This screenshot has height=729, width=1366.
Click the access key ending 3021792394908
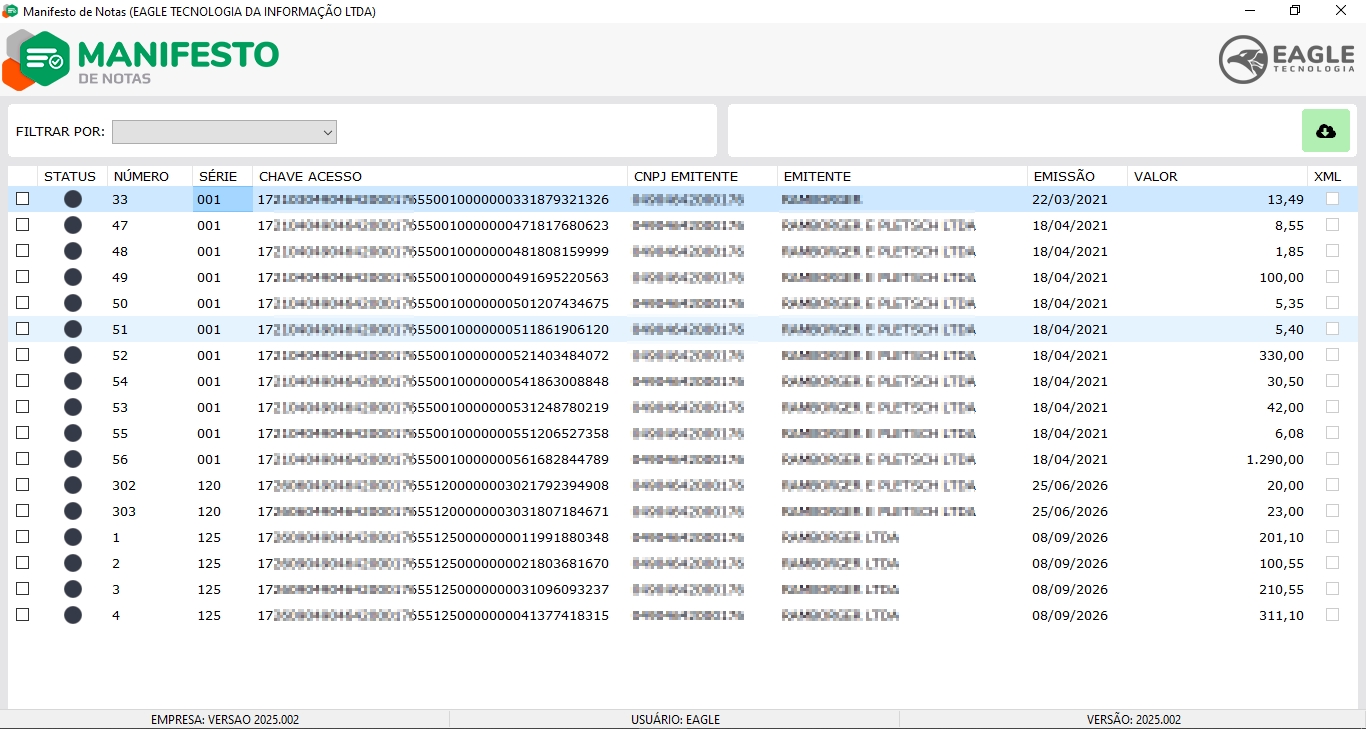click(x=433, y=485)
